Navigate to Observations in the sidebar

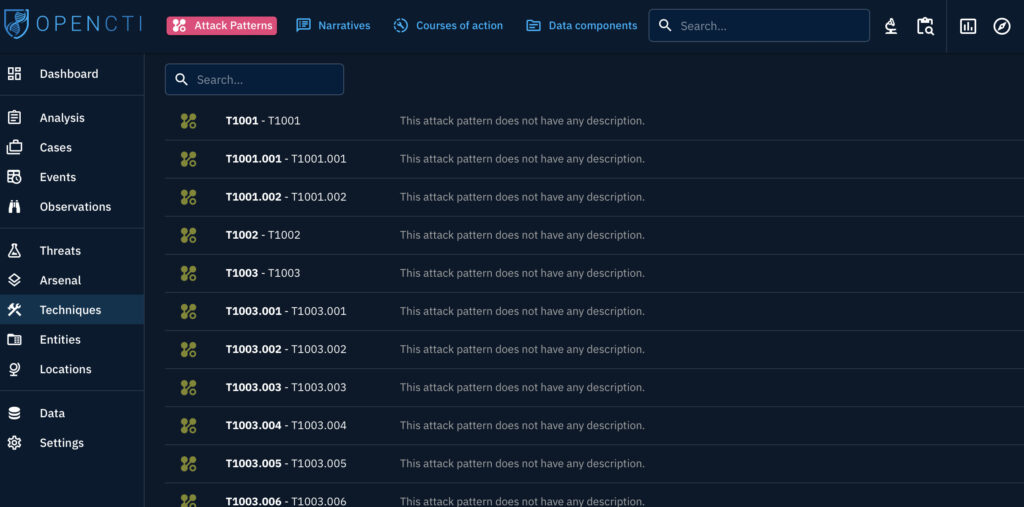[x=75, y=207]
